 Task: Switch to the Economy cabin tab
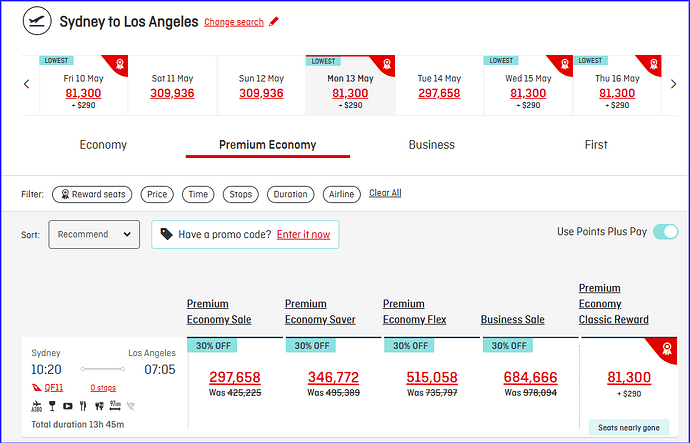[103, 145]
